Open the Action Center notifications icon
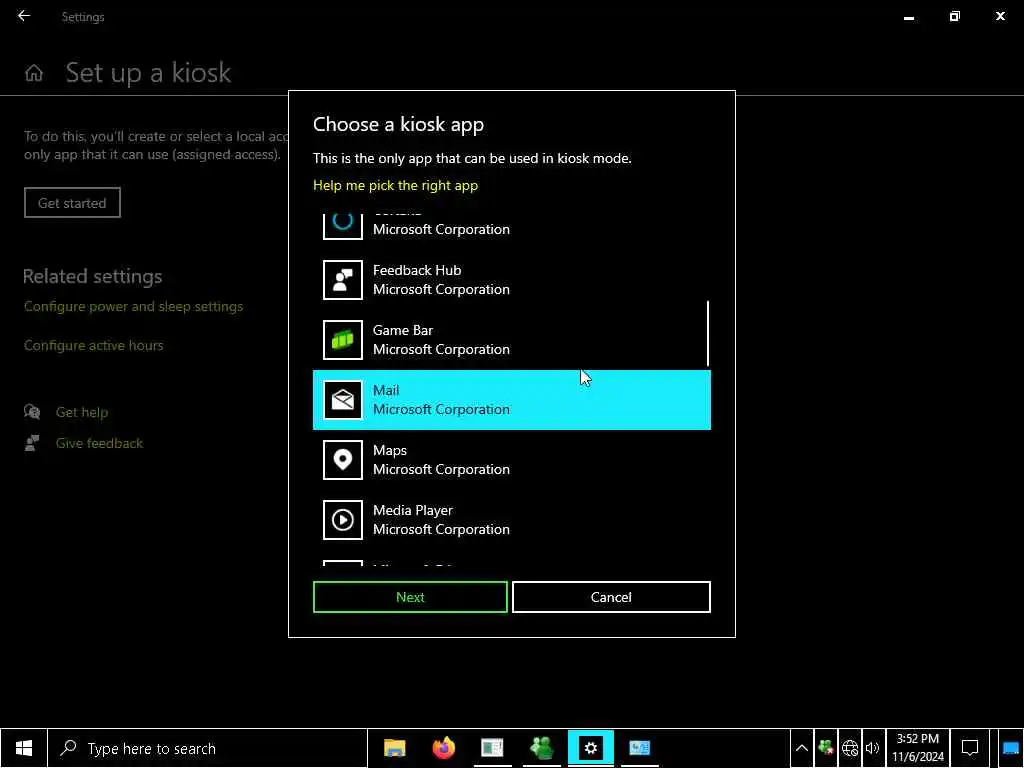This screenshot has height=768, width=1024. pyautogui.click(x=970, y=748)
